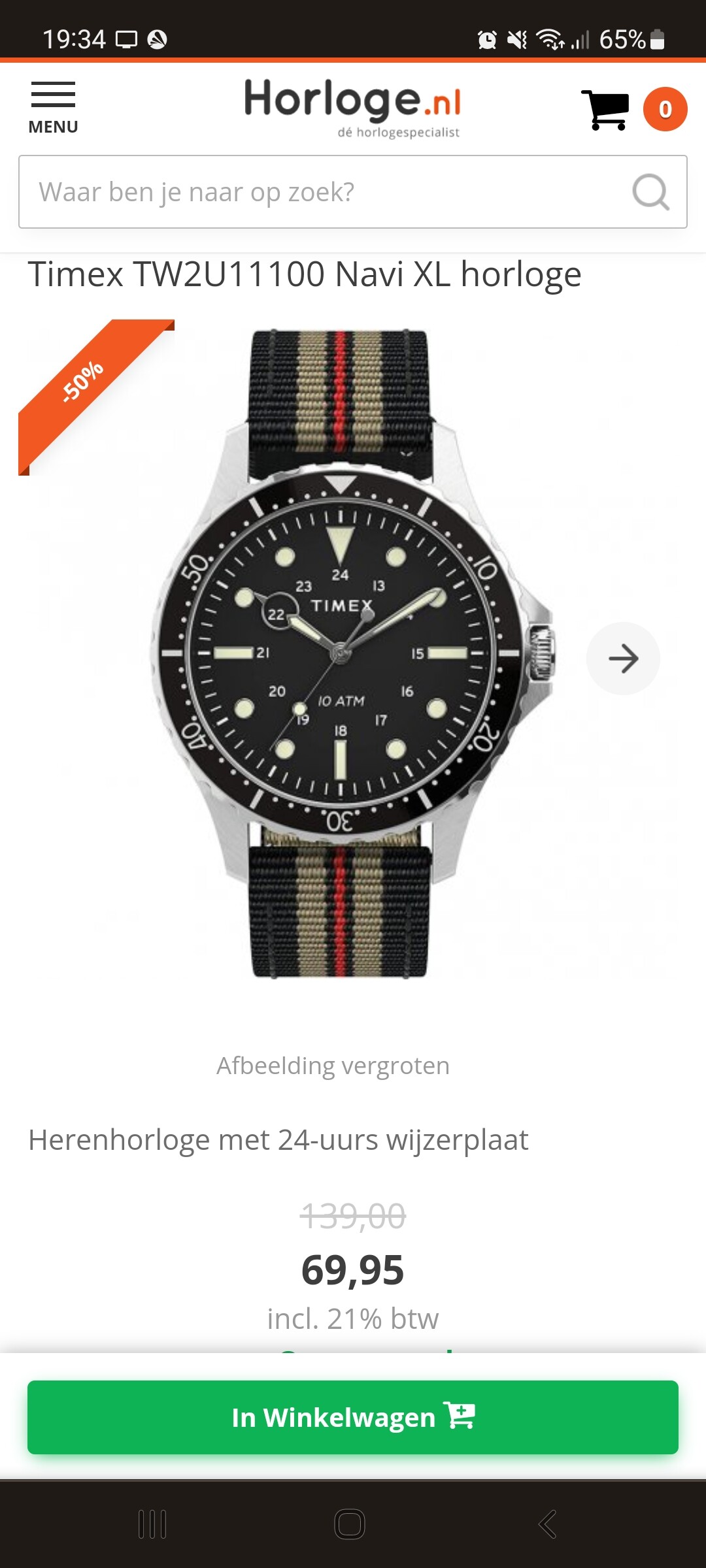706x1568 pixels.
Task: Tap the battery 65% indicator
Action: point(631,40)
